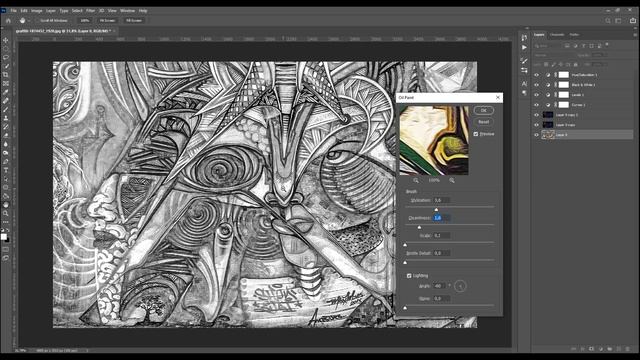
Task: Open the Layers panel options menu
Action: point(635,35)
